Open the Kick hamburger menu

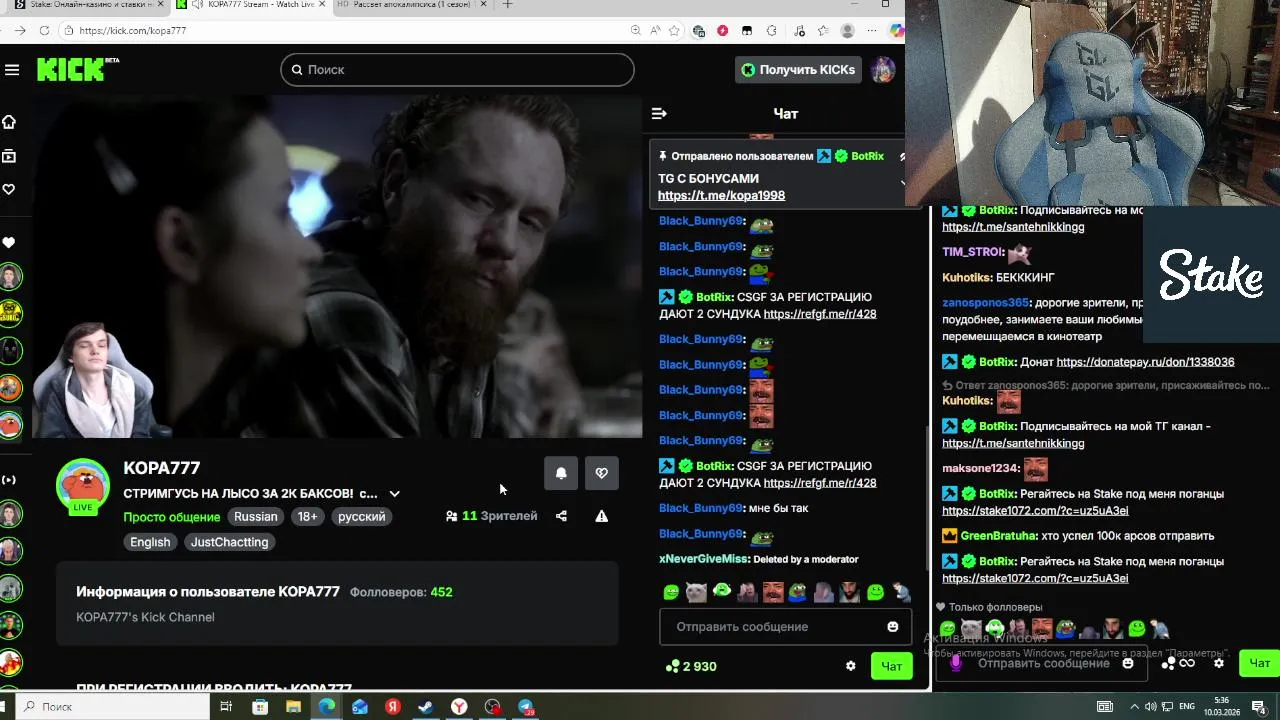(12, 69)
